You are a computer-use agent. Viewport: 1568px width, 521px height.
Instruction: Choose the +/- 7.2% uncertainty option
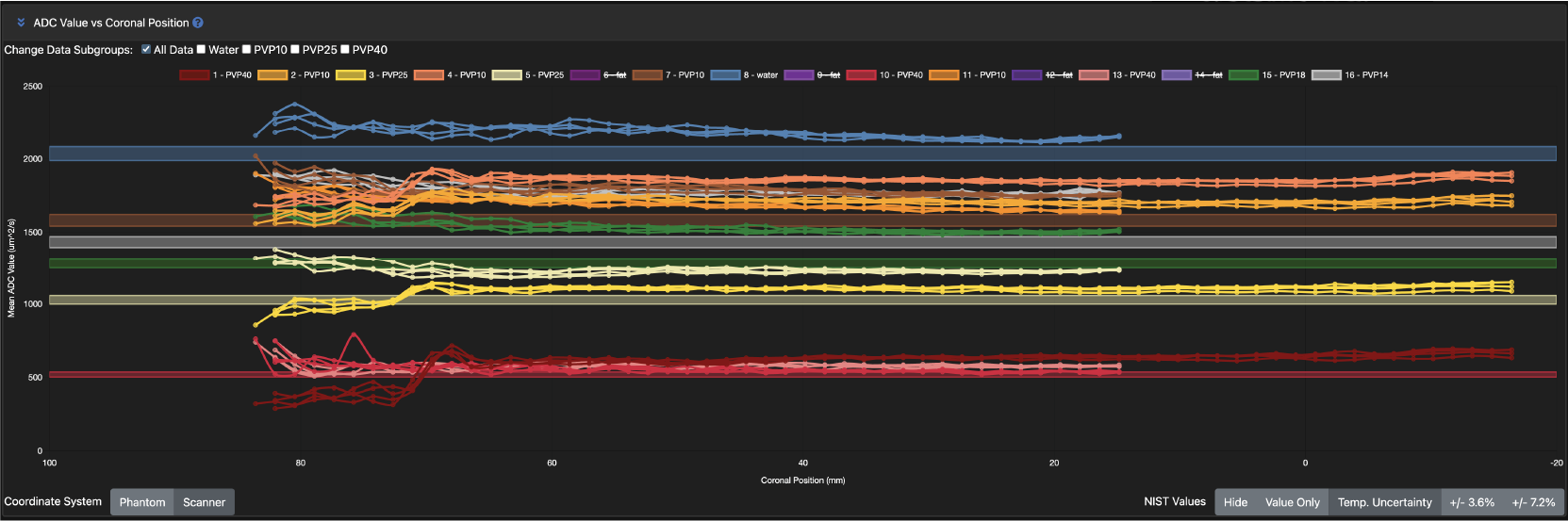coord(1533,502)
